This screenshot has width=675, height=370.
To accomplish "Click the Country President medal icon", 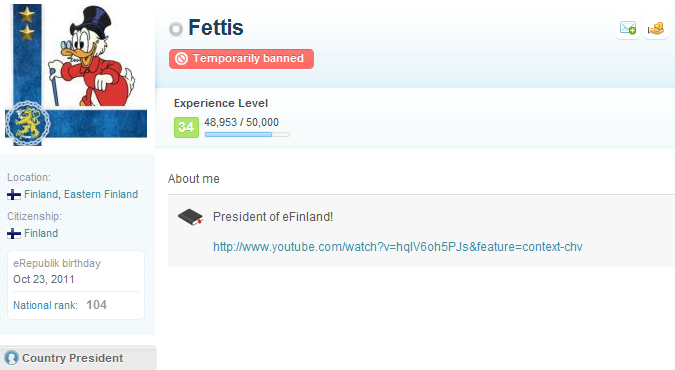I will click(x=11, y=358).
